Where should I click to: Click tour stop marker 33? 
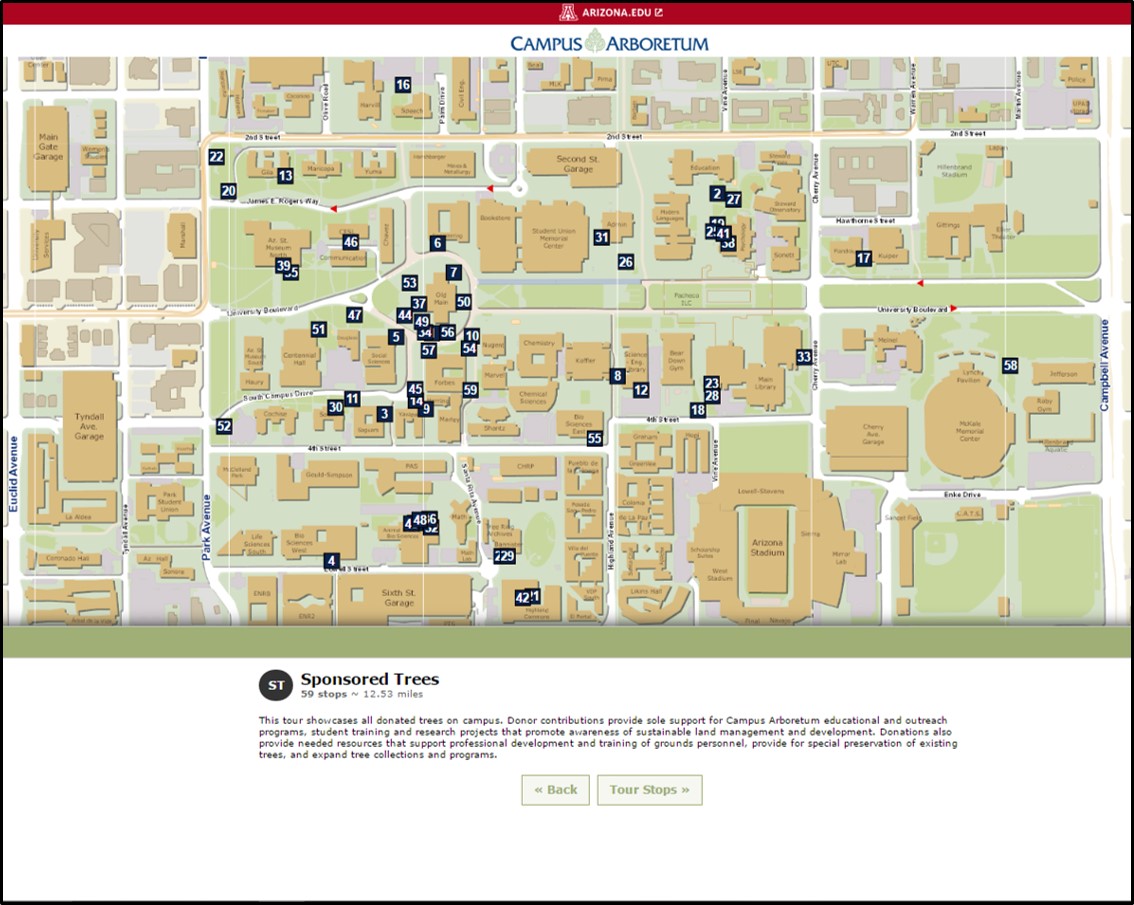click(804, 357)
